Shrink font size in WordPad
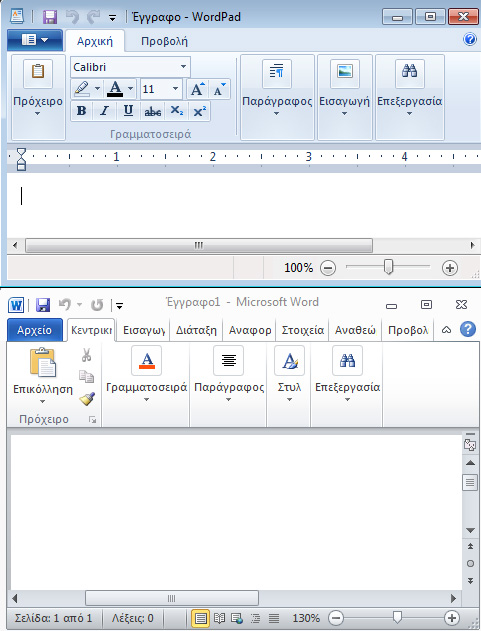The width and height of the screenshot is (481, 631). [x=220, y=89]
